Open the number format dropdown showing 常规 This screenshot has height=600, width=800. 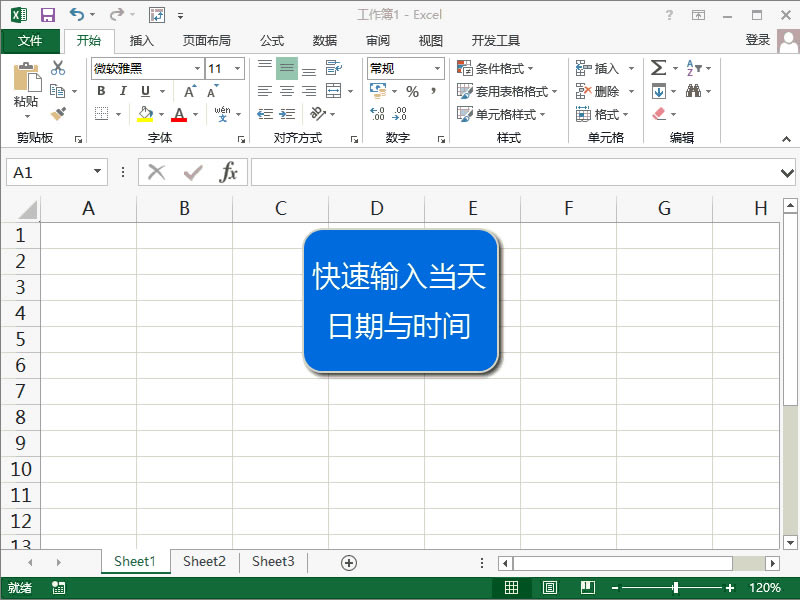pos(437,68)
